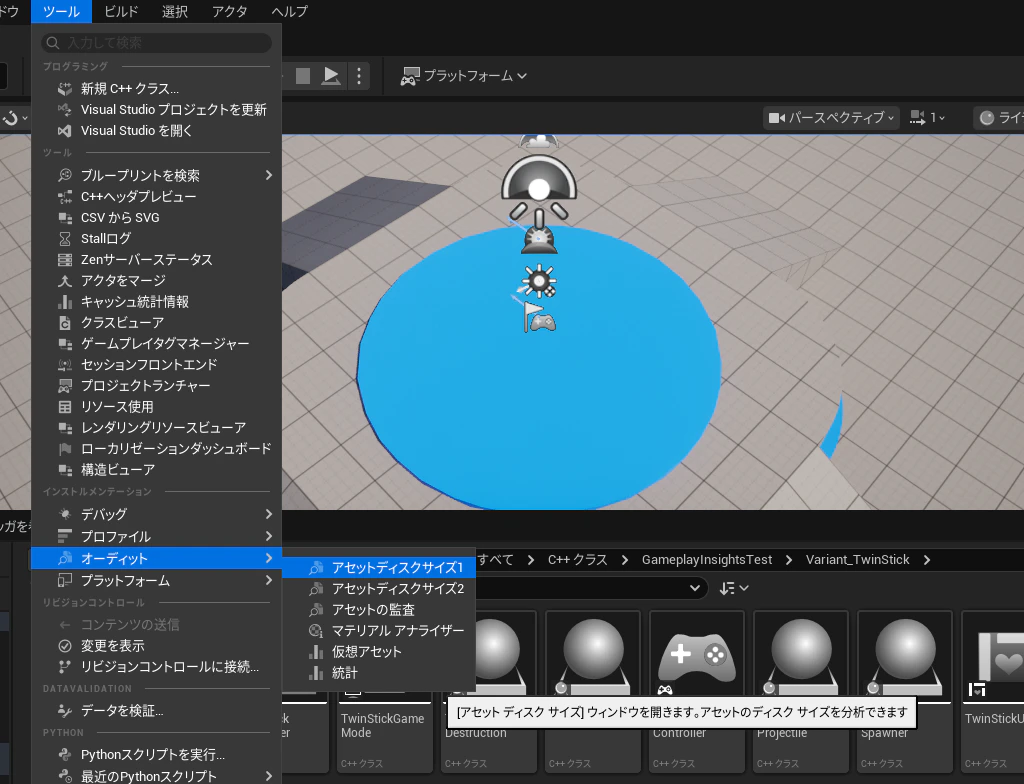Click the ローカリゼーションダッシュボード flag icon

tap(65, 449)
